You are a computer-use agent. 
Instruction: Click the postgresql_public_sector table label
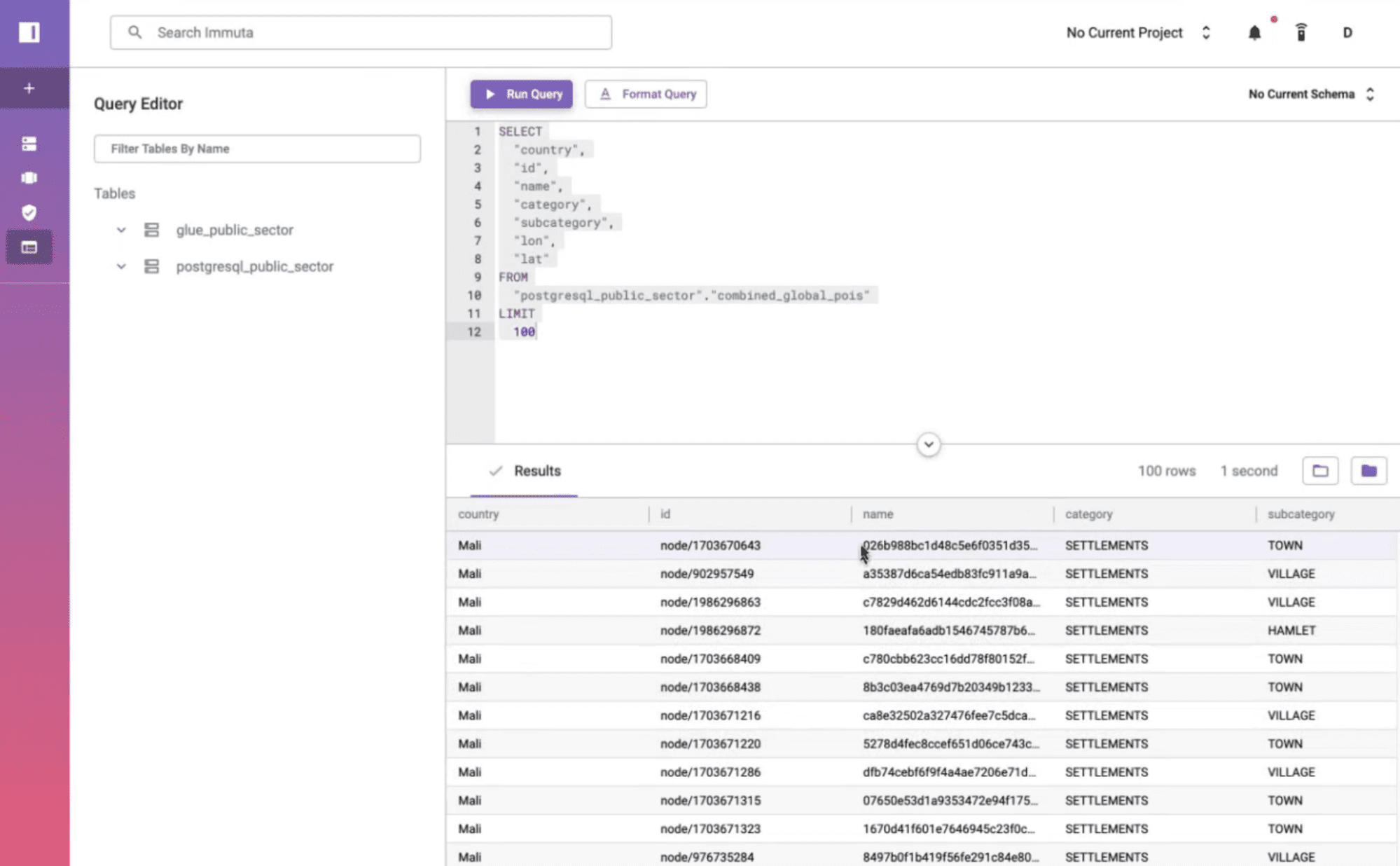point(254,266)
